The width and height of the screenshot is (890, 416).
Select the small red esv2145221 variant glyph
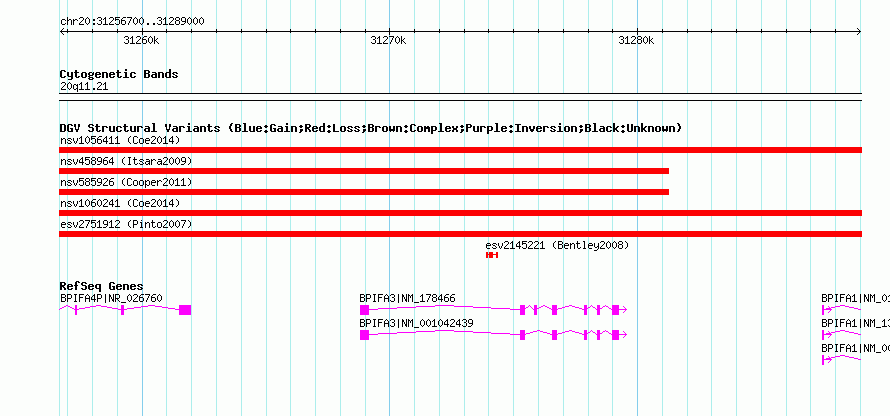[x=492, y=255]
